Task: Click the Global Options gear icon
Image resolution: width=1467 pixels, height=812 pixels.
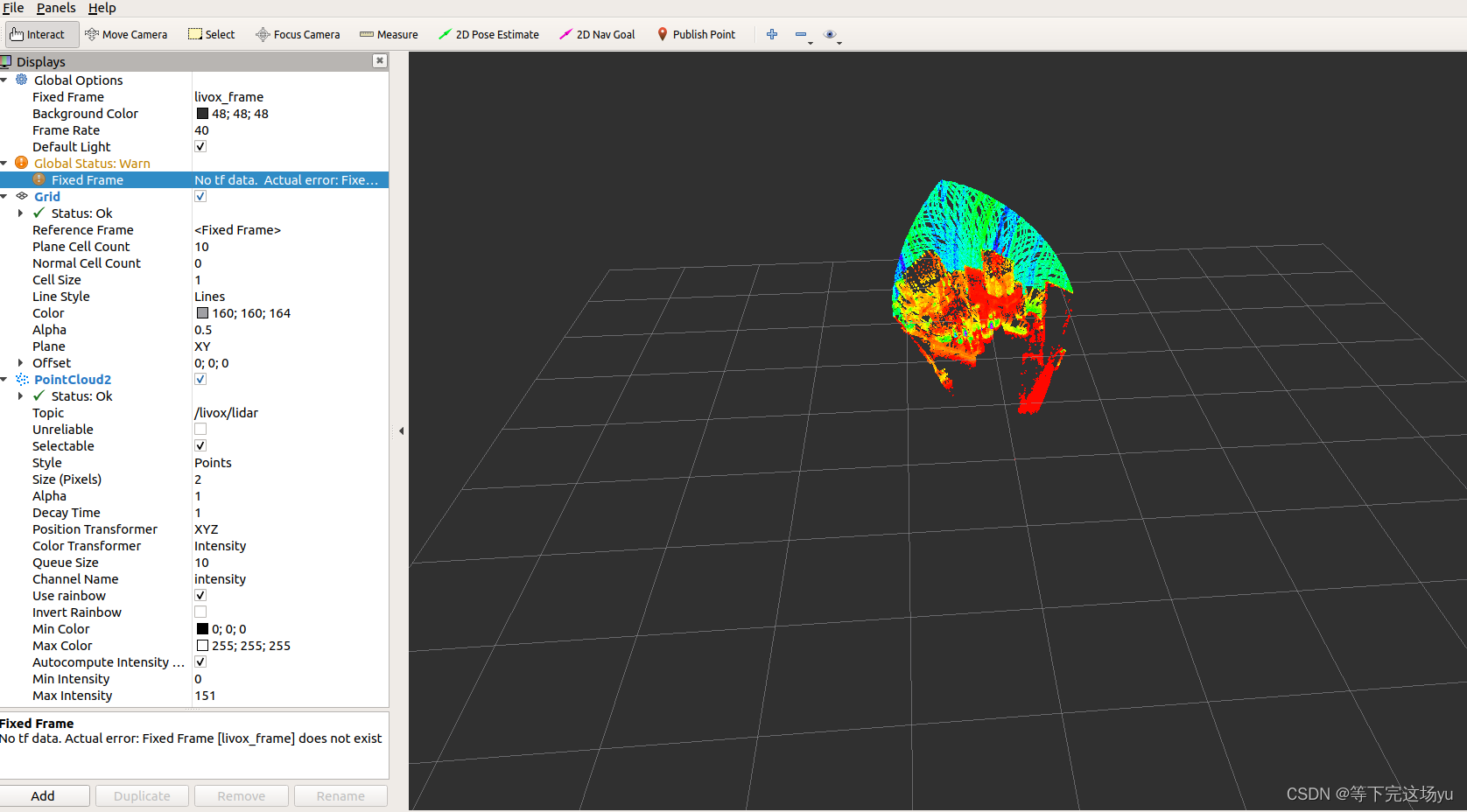Action: point(22,80)
